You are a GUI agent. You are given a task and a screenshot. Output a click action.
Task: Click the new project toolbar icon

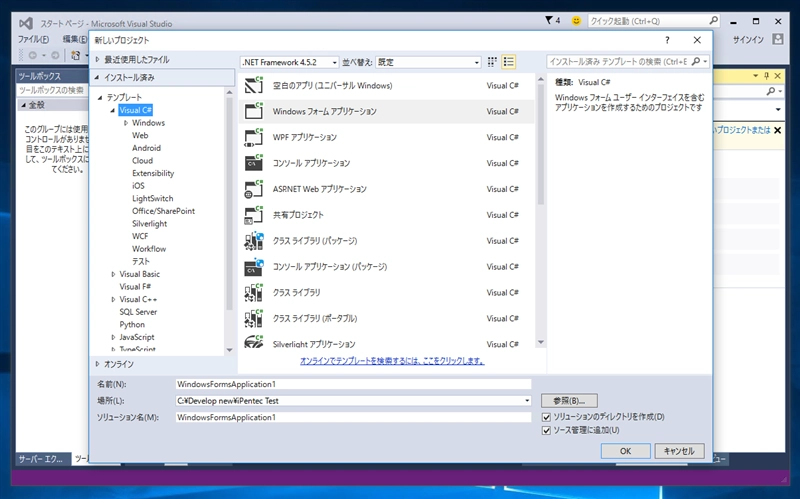(76, 55)
